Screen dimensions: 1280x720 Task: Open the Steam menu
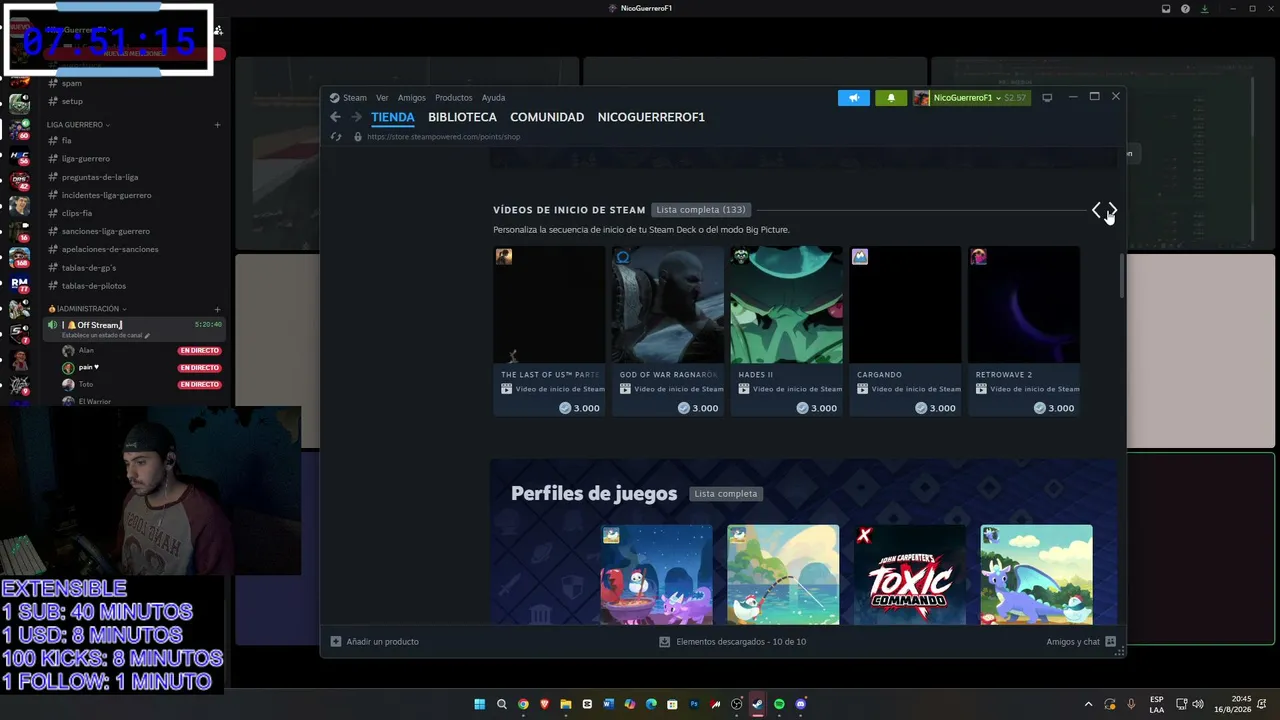pyautogui.click(x=355, y=98)
